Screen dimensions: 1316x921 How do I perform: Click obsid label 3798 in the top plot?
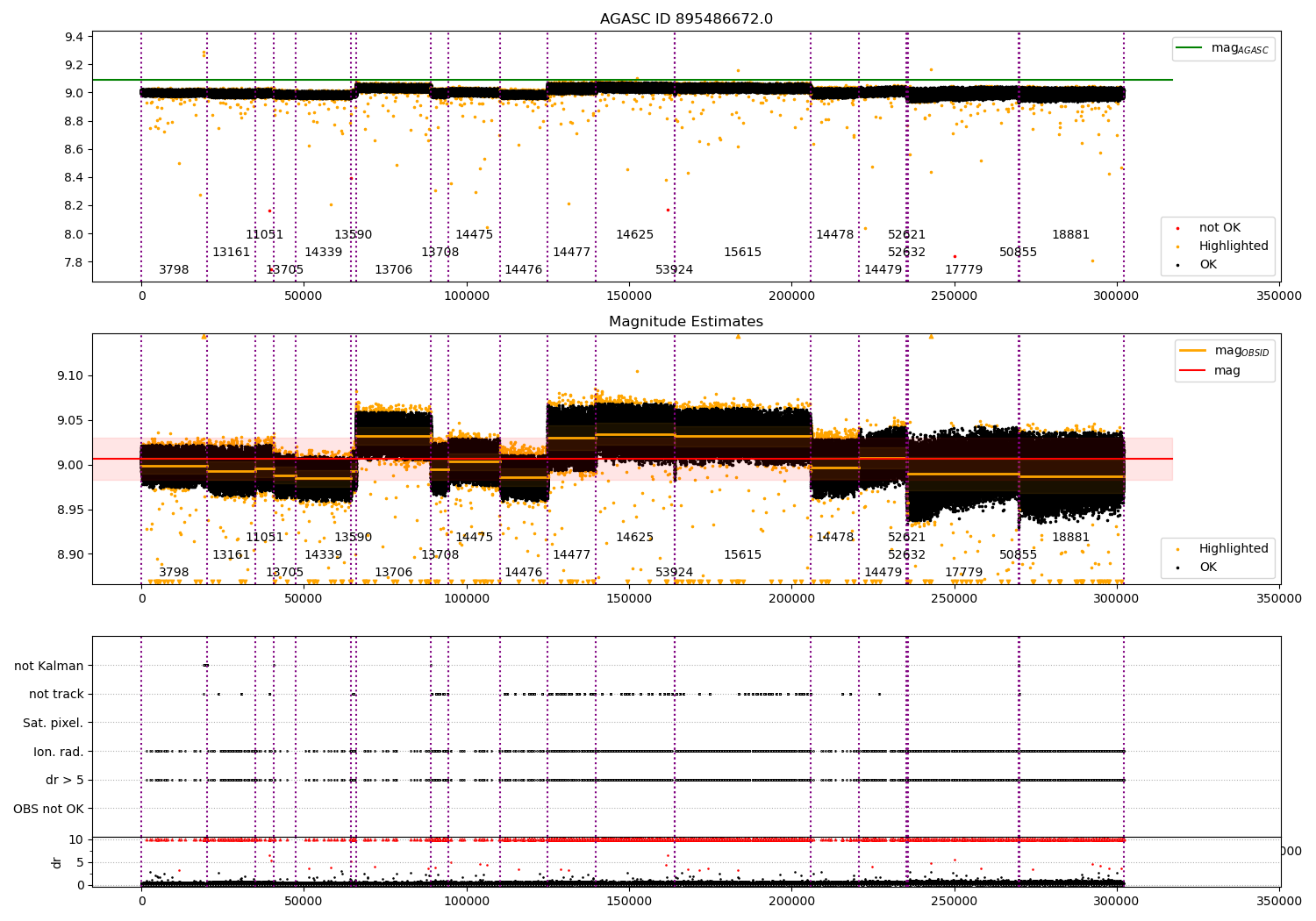(x=174, y=269)
